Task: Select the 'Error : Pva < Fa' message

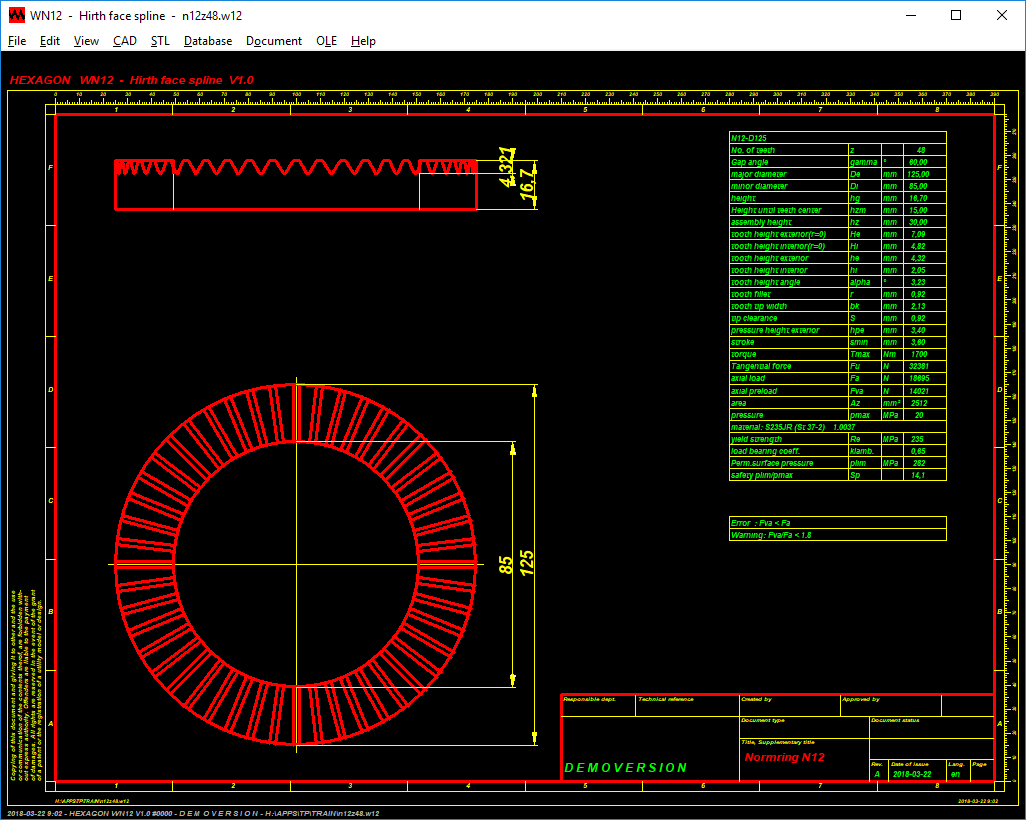Action: [761, 523]
